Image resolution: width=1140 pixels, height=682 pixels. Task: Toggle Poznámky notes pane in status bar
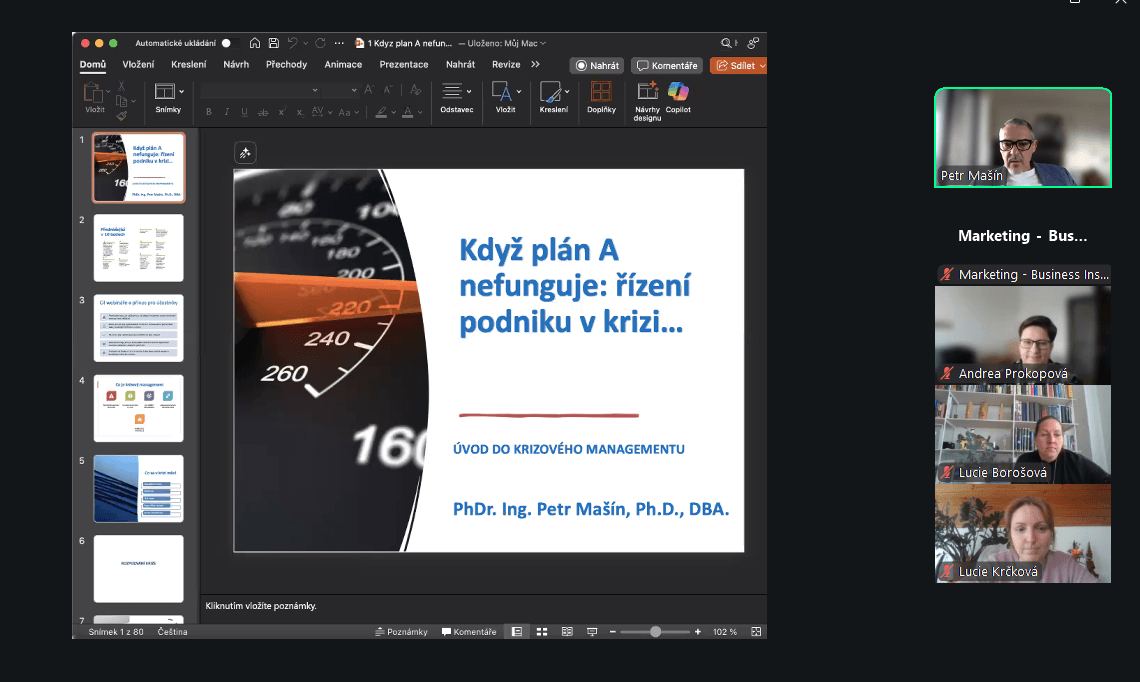pyautogui.click(x=401, y=632)
